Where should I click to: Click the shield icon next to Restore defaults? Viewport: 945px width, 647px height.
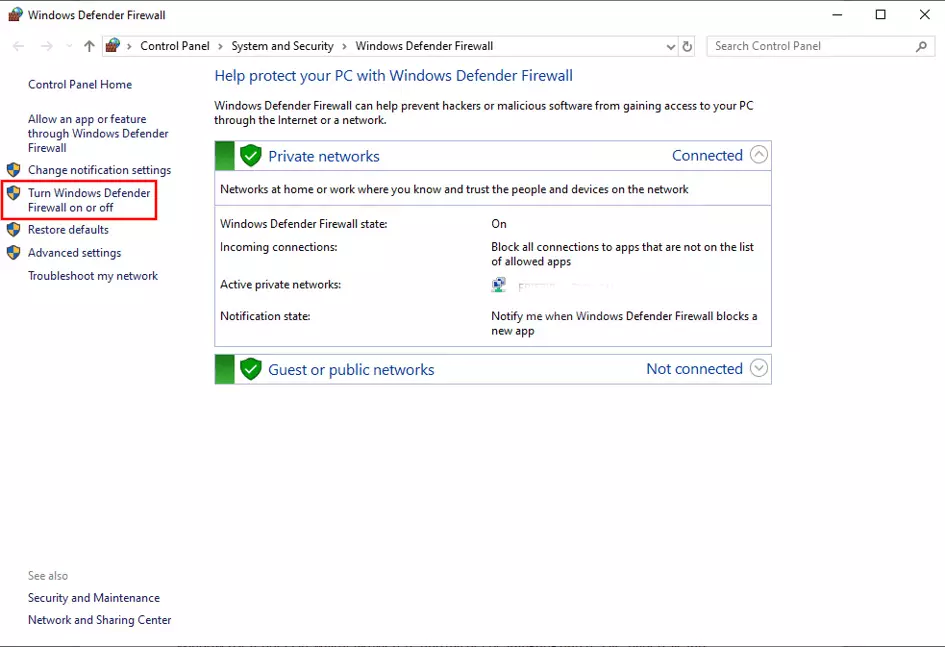coord(14,230)
